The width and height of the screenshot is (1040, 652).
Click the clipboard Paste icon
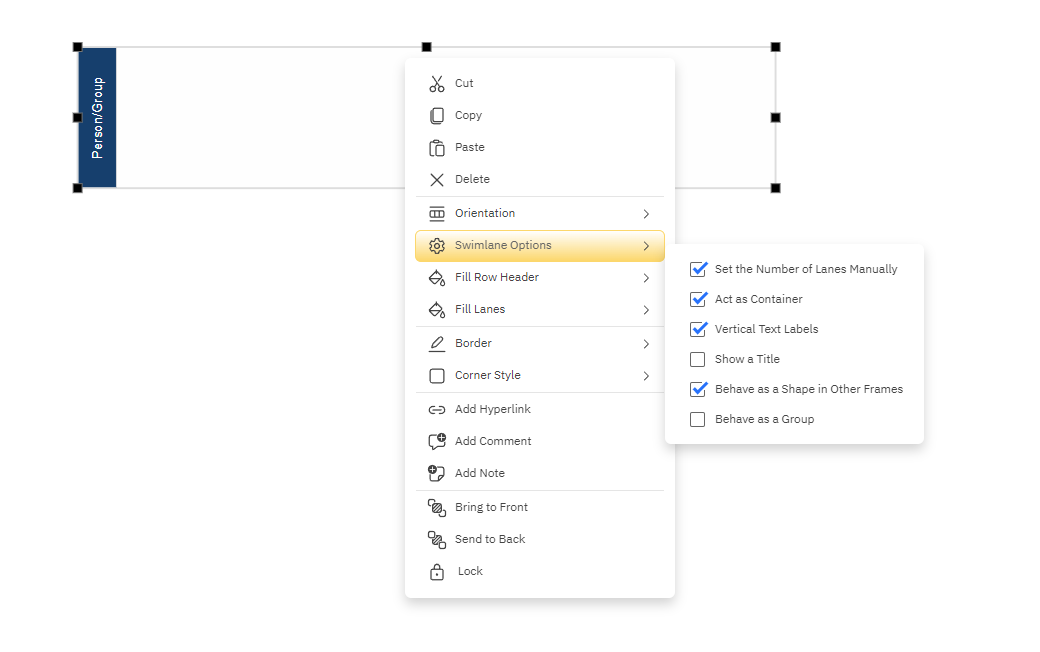[437, 148]
